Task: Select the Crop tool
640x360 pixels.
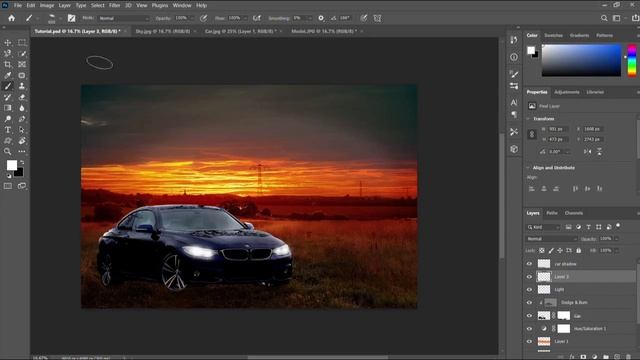Action: click(x=8, y=64)
